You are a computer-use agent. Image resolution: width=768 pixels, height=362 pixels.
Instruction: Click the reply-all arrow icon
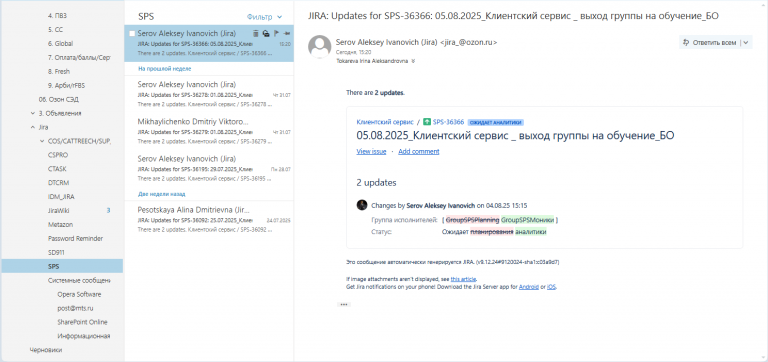point(686,43)
